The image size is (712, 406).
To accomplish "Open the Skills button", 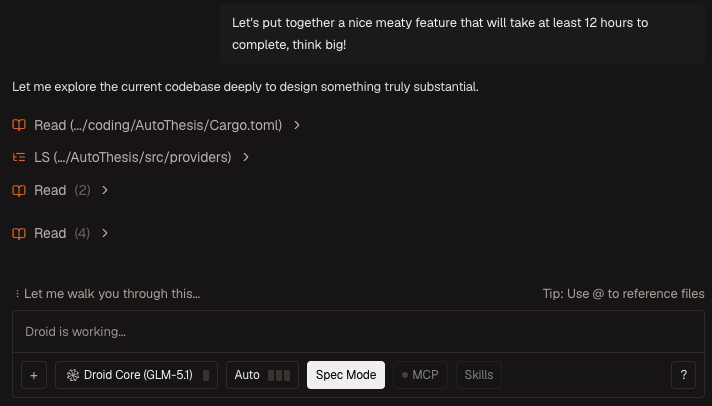I will click(479, 375).
